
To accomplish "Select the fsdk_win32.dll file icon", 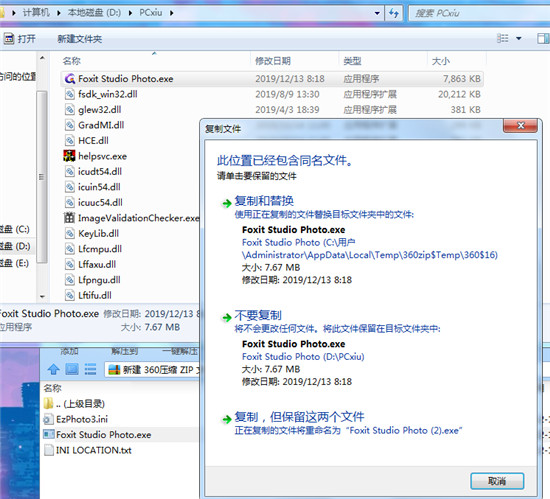I will 69,94.
